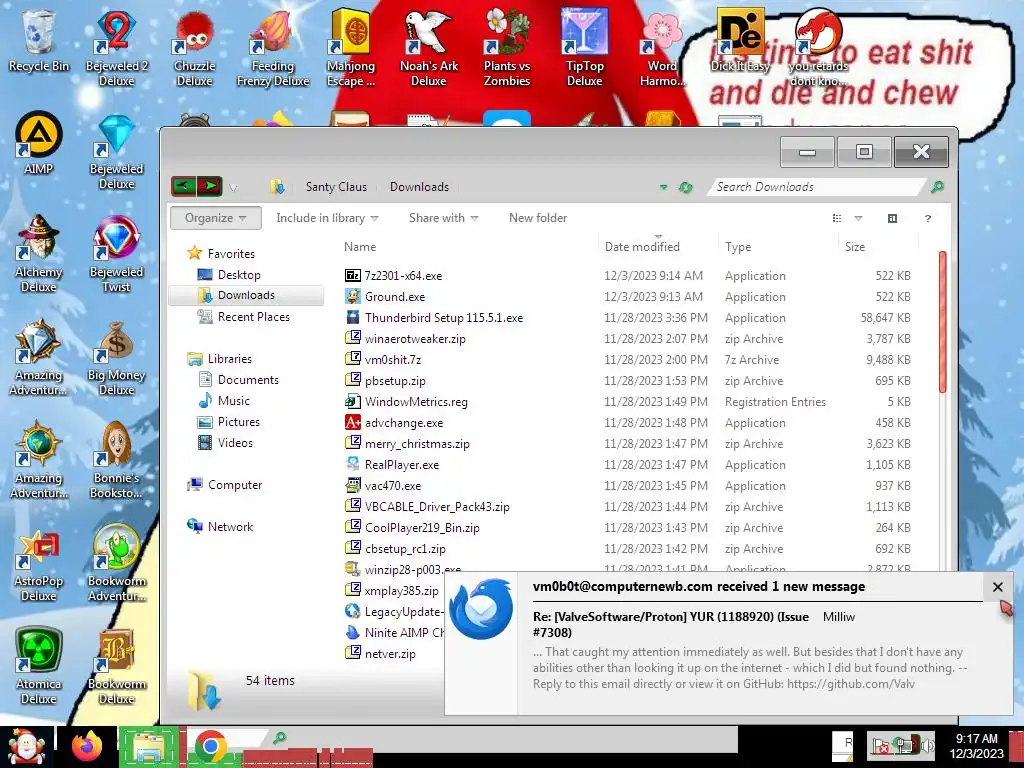Image resolution: width=1024 pixels, height=768 pixels.
Task: Select Recent Places in sidebar
Action: 253,317
